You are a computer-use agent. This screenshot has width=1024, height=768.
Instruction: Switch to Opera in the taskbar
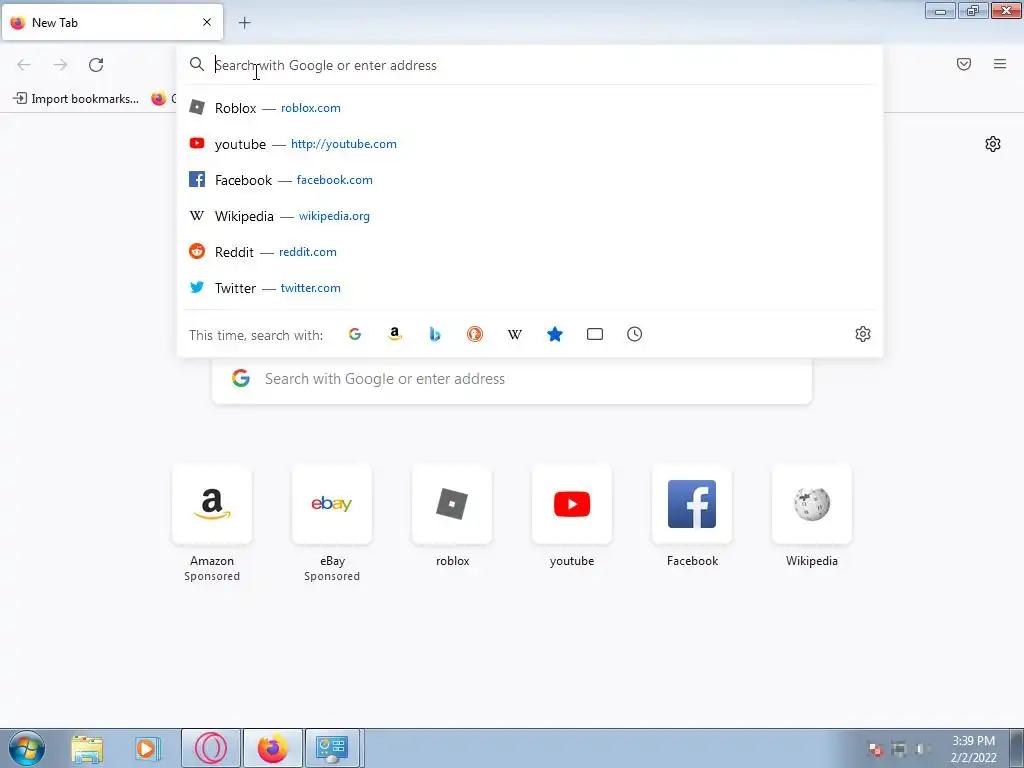click(210, 748)
